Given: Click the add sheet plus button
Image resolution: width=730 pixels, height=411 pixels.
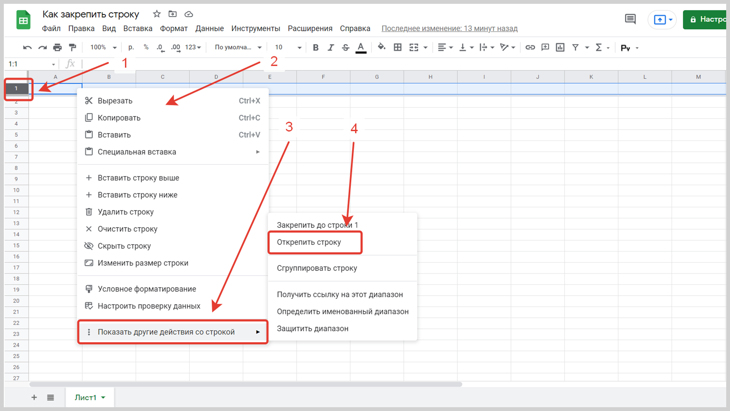Looking at the screenshot, I should 34,397.
